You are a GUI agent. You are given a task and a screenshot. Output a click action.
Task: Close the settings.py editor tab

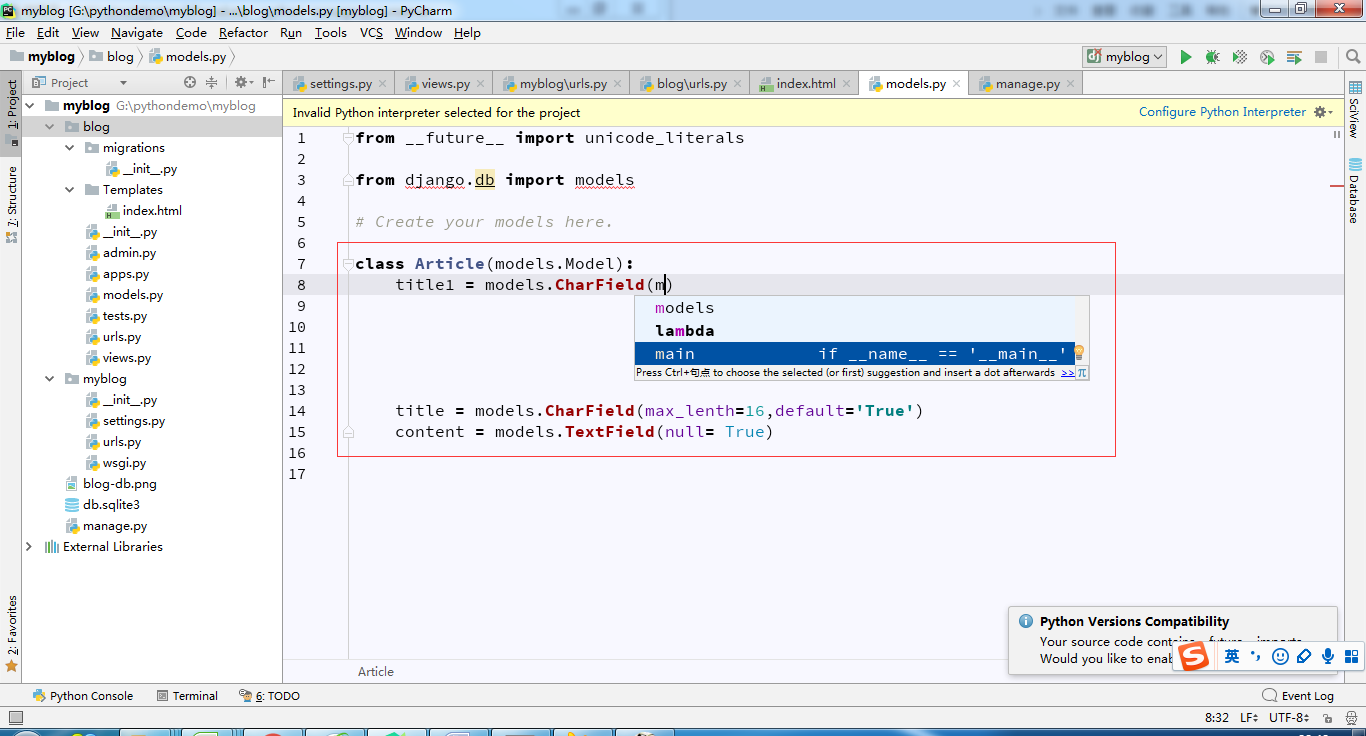[383, 84]
